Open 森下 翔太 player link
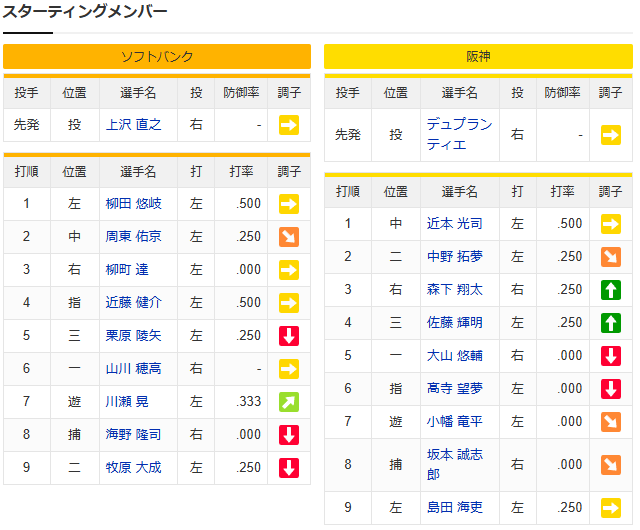The width and height of the screenshot is (640, 530). point(455,289)
